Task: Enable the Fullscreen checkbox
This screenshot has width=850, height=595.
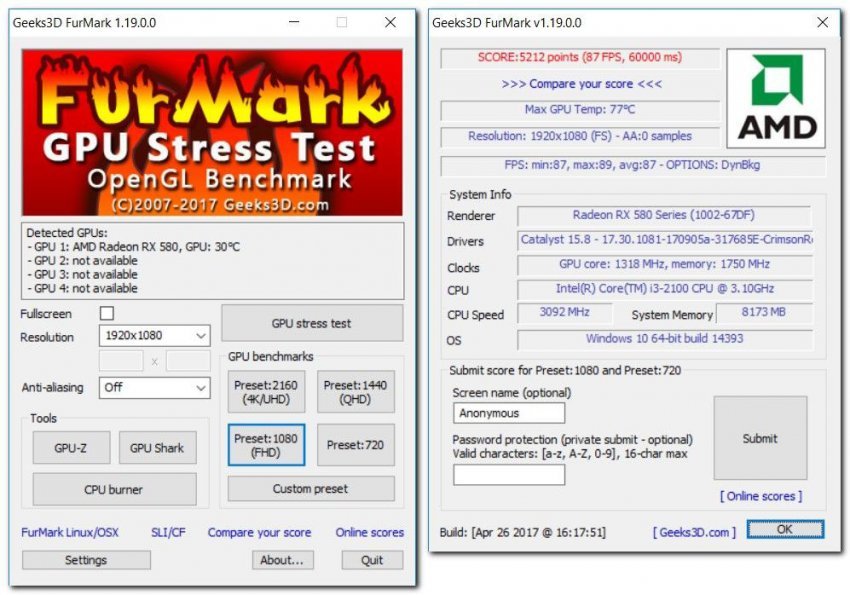Action: (x=107, y=313)
